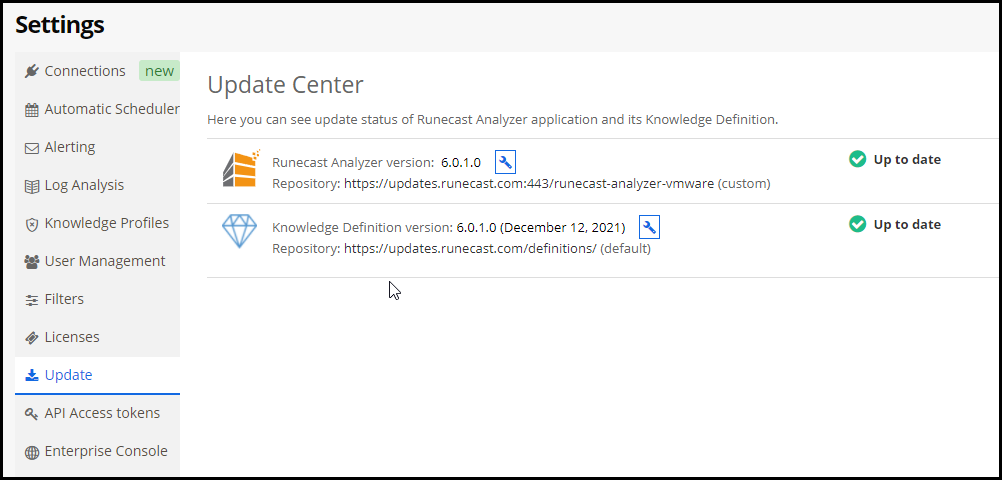Click the globe icon for Enterprise Console
The image size is (1002, 480).
[x=31, y=453]
